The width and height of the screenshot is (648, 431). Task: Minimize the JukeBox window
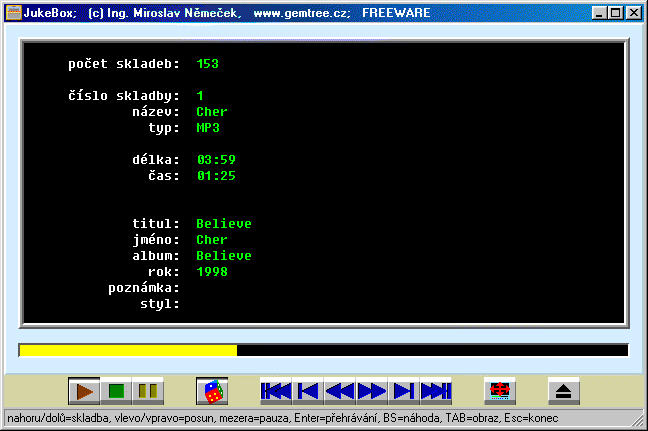599,13
